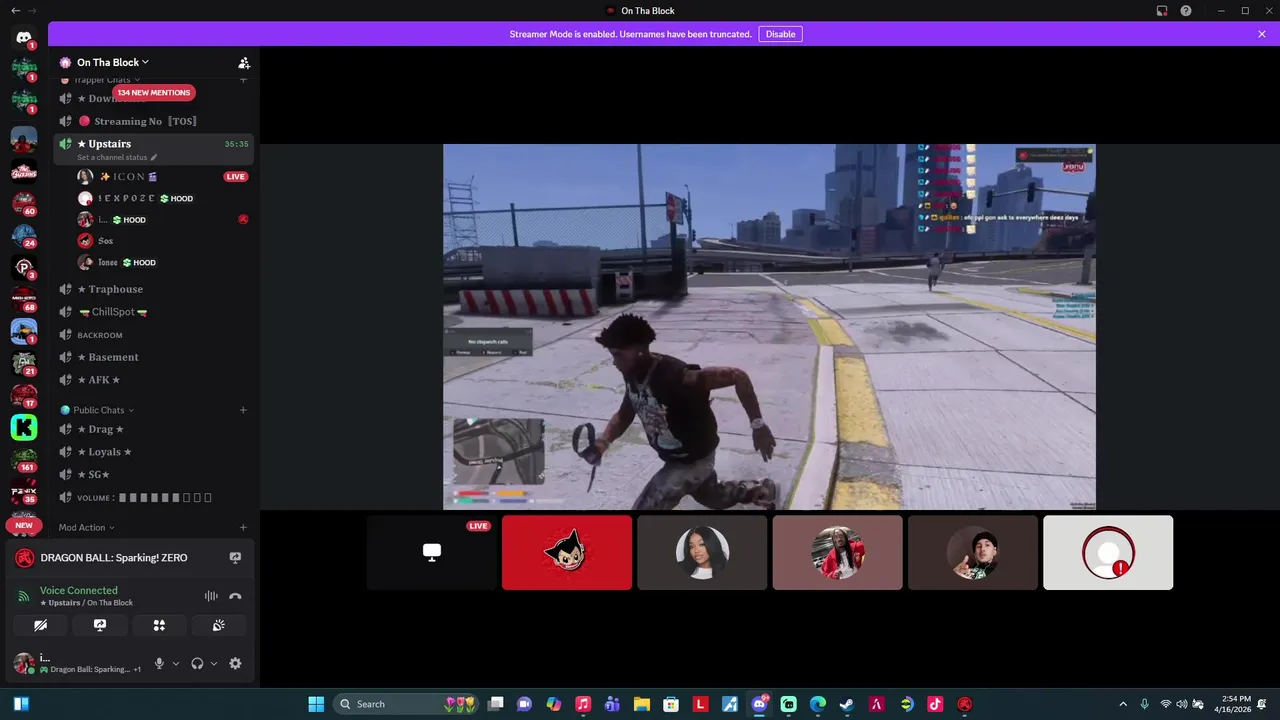This screenshot has height=720, width=1280.
Task: Select the red Astro Boy participant tile
Action: click(x=567, y=552)
